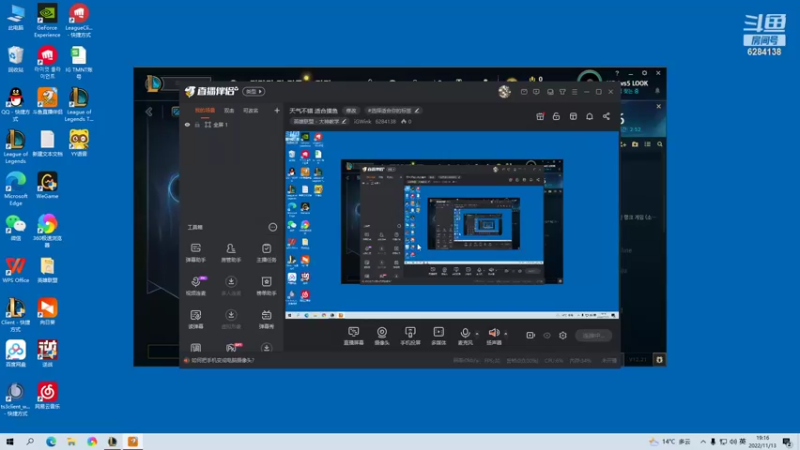Switch to the second scene tab
Viewport: 800px width, 450px height.
point(229,110)
